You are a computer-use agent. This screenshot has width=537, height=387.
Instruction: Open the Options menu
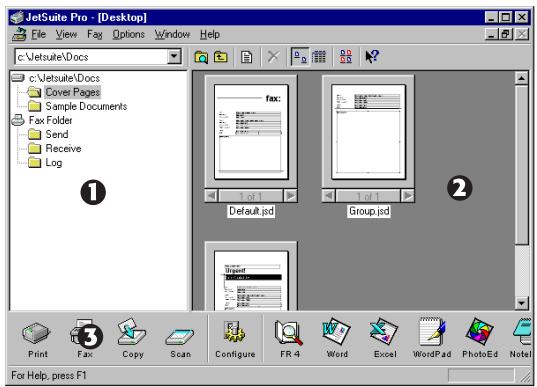click(x=129, y=34)
